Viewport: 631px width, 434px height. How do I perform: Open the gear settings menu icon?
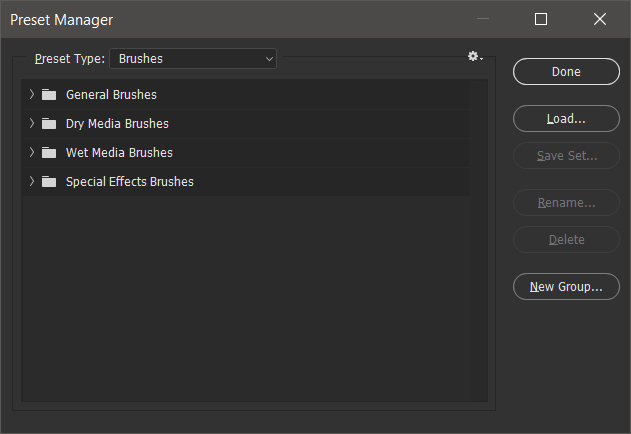coord(475,57)
